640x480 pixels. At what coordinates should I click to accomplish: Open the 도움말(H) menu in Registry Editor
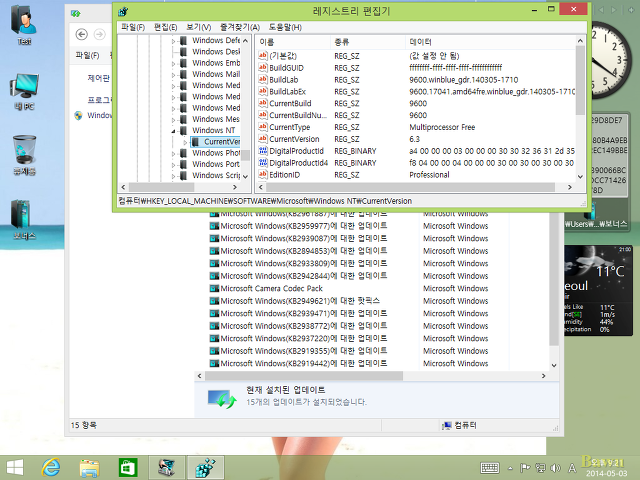click(285, 27)
